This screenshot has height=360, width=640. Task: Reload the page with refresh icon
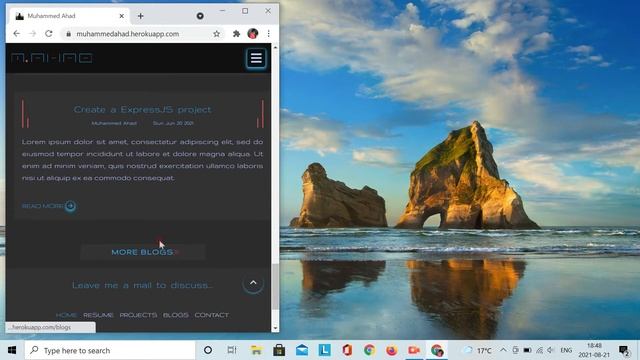(49, 33)
